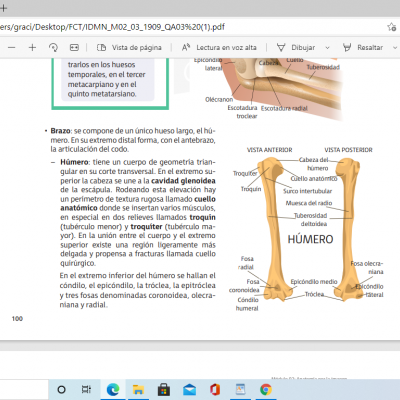
Task: Click the 'HÚMERO' diagram title
Action: coord(310,239)
